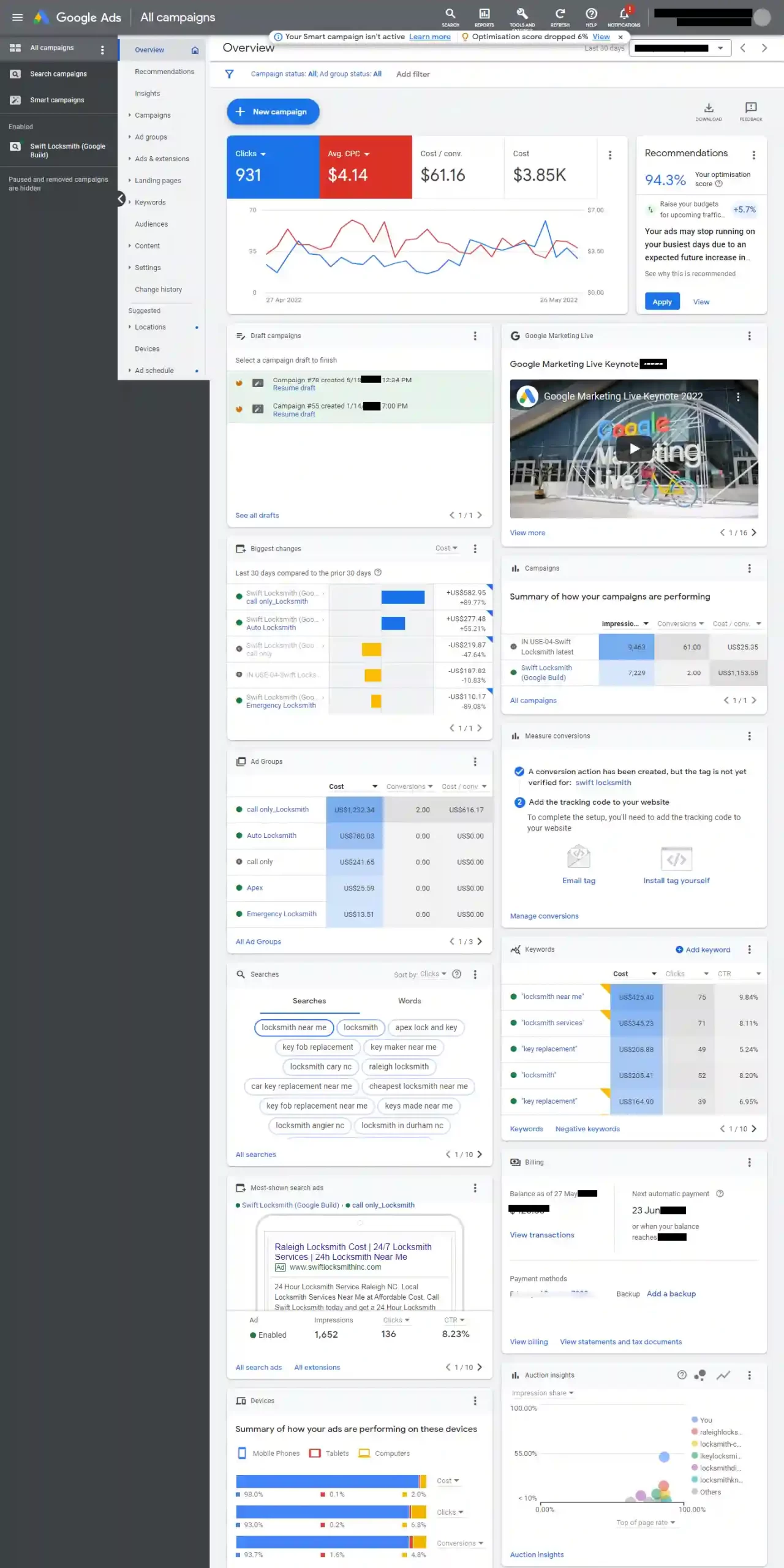
Task: Open Tools and settings wrench icon
Action: 522,14
